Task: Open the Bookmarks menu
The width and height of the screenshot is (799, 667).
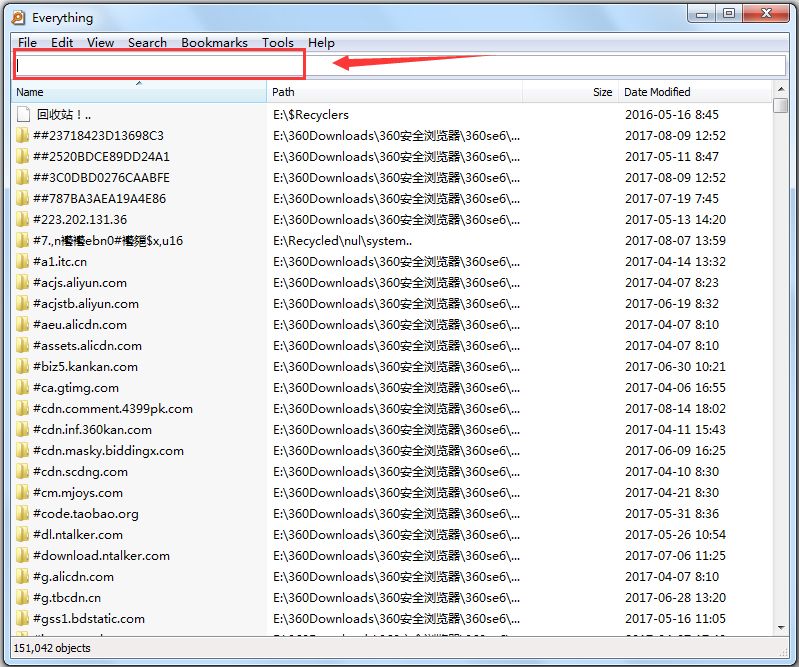Action: pos(215,43)
